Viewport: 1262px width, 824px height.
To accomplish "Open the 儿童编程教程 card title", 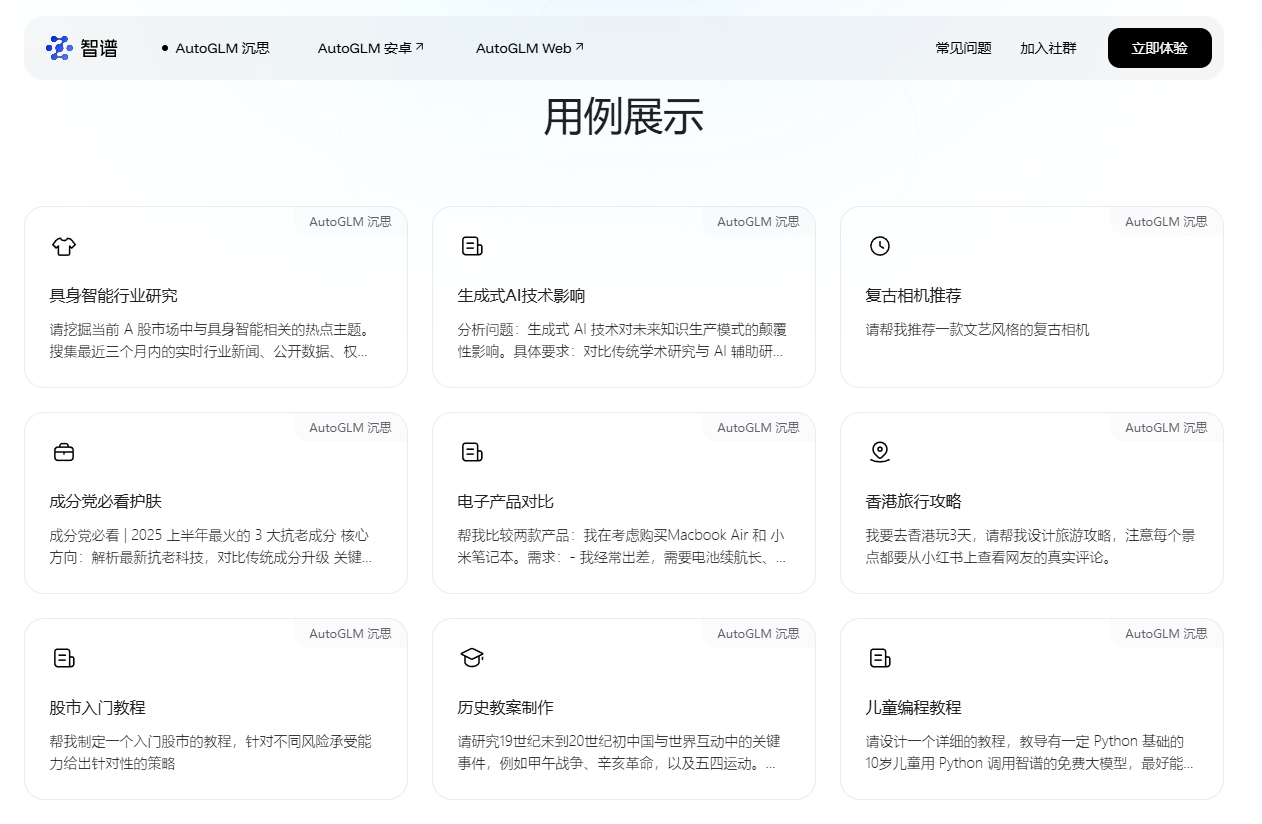I will tap(913, 708).
